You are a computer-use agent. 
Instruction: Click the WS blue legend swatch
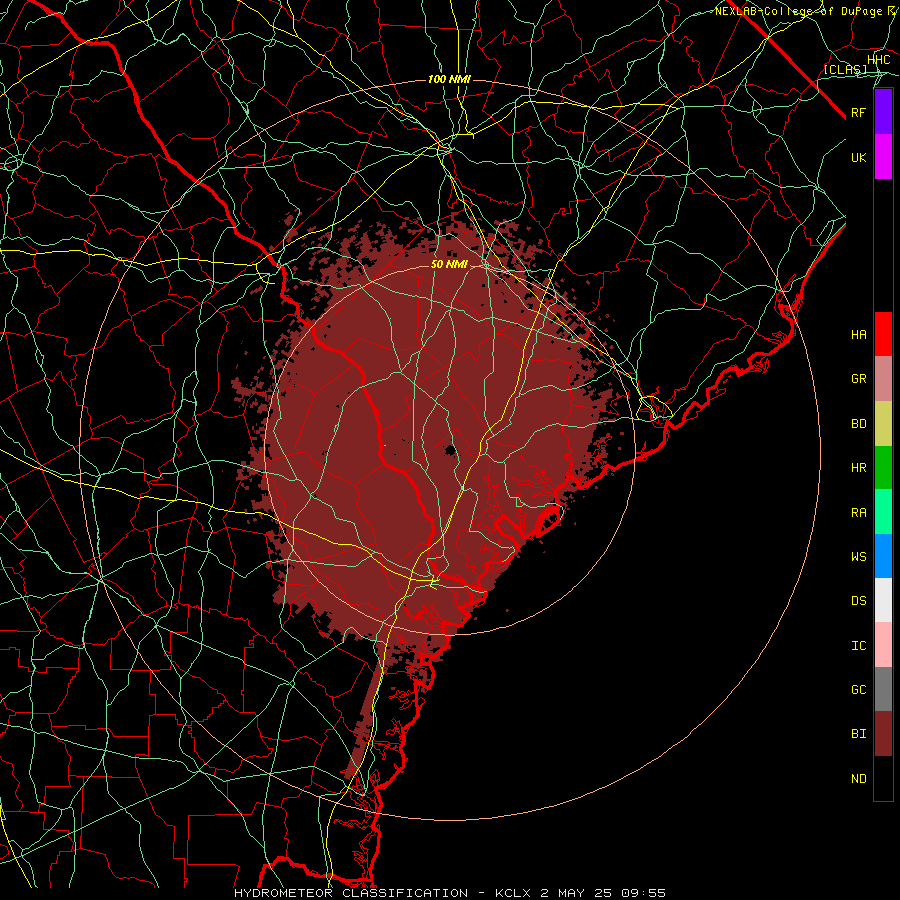[883, 556]
